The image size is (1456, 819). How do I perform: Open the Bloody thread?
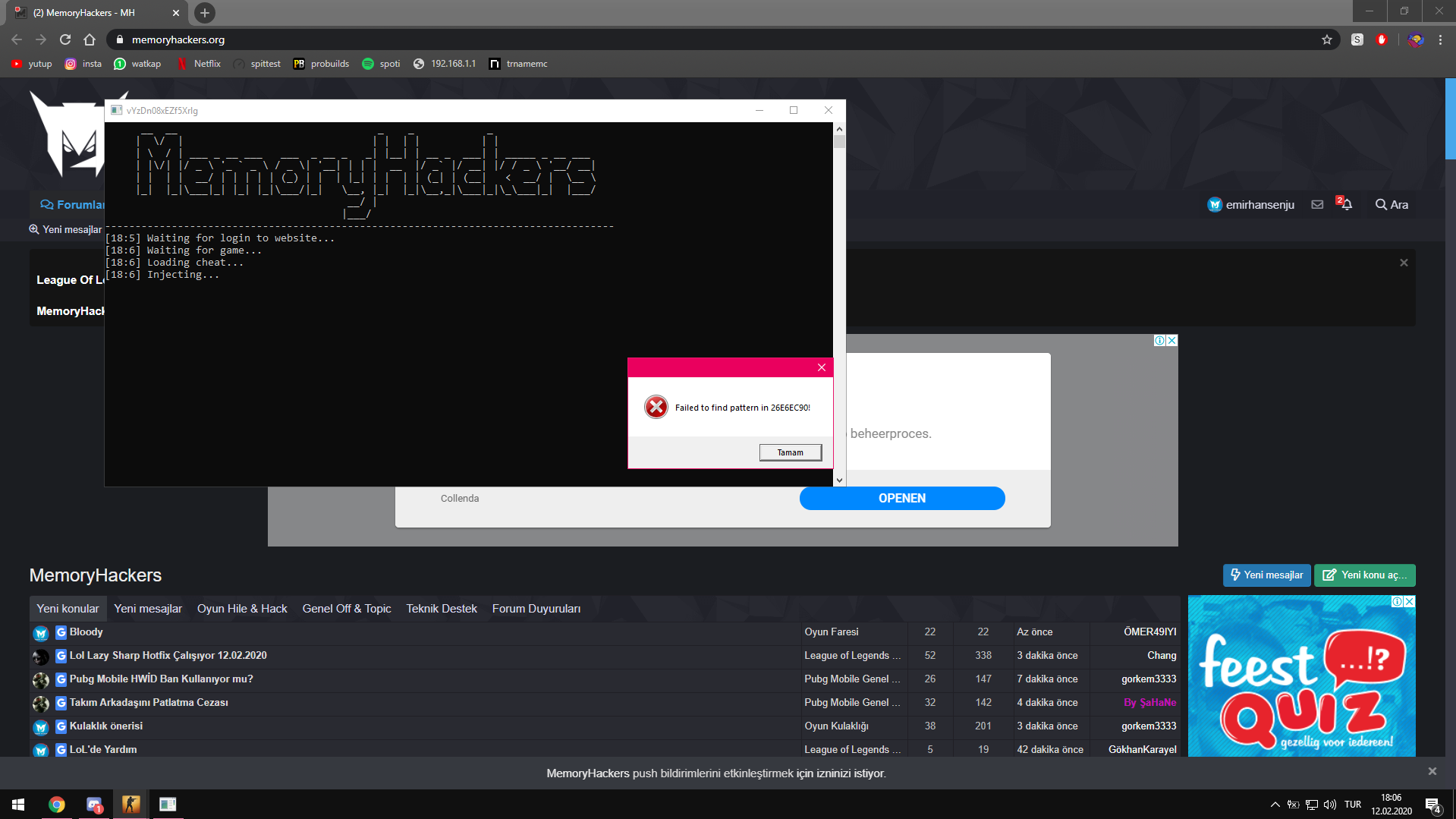[x=86, y=632]
